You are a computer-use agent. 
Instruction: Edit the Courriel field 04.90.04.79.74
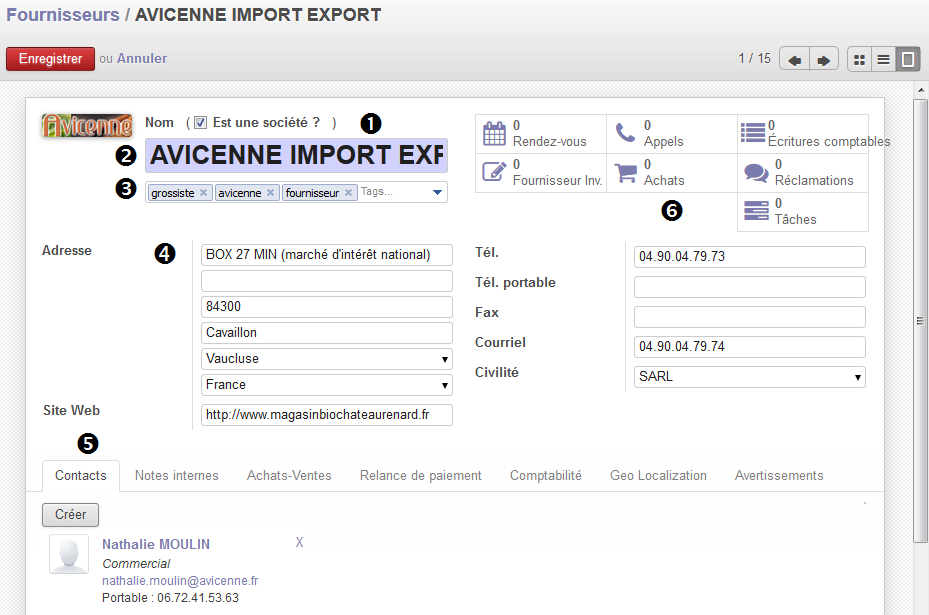tap(749, 347)
